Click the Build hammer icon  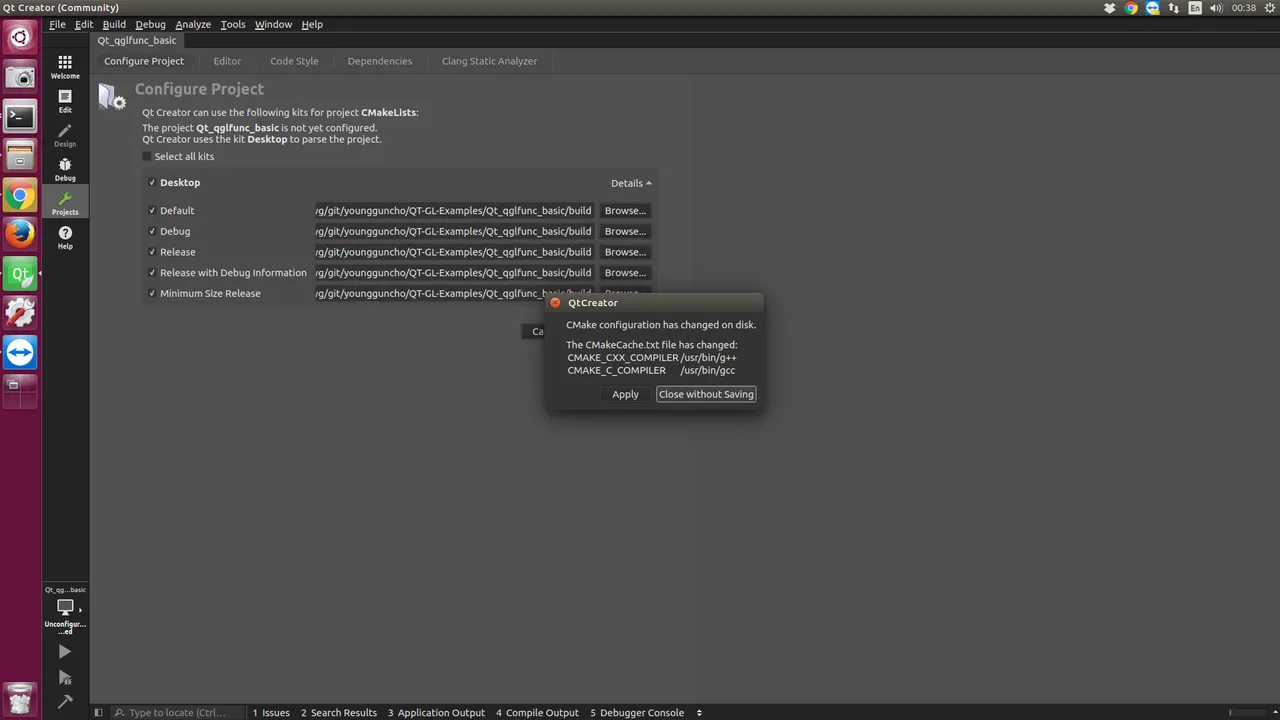pos(65,701)
